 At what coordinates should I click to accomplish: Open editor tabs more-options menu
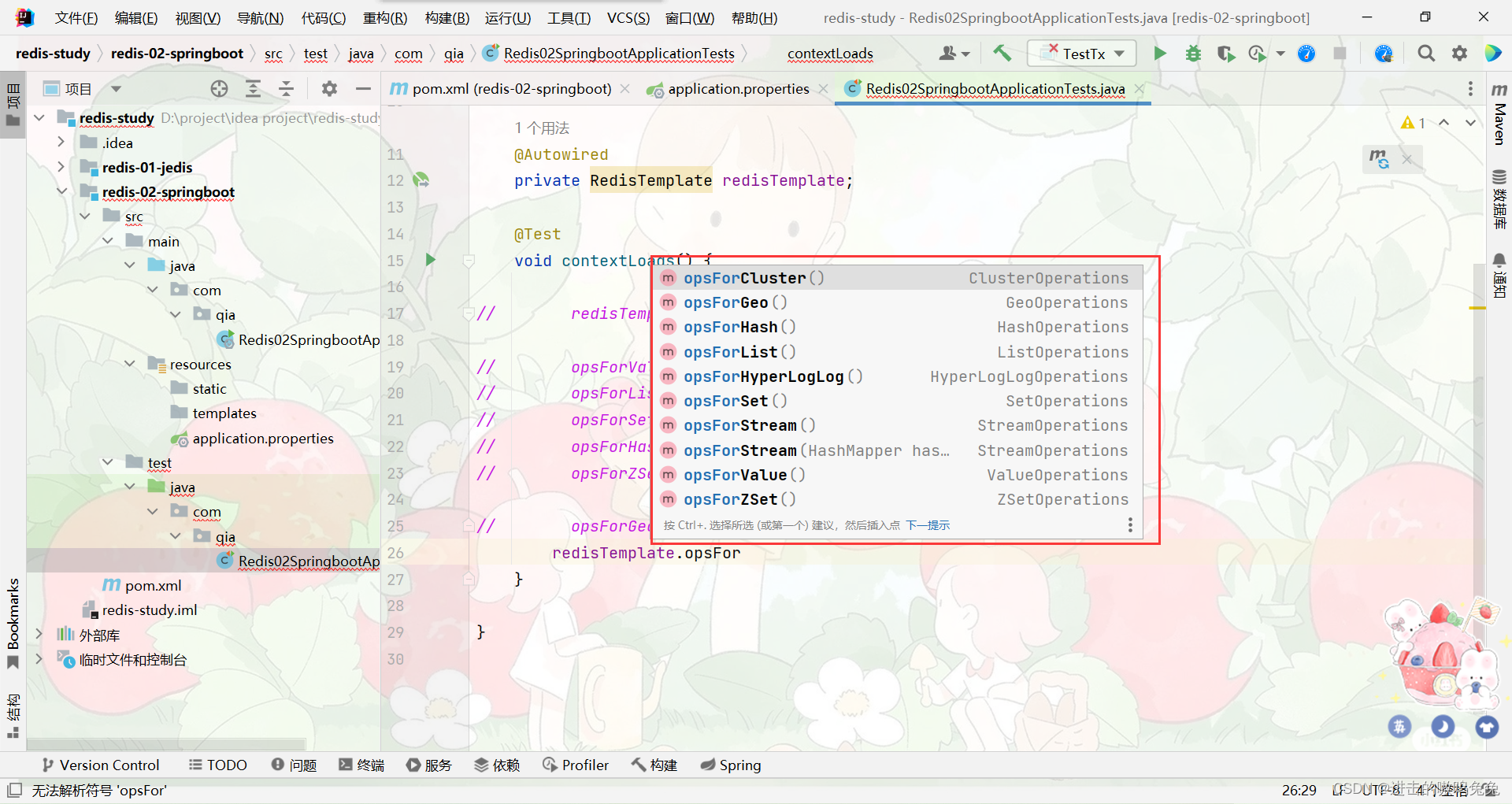pyautogui.click(x=1470, y=89)
